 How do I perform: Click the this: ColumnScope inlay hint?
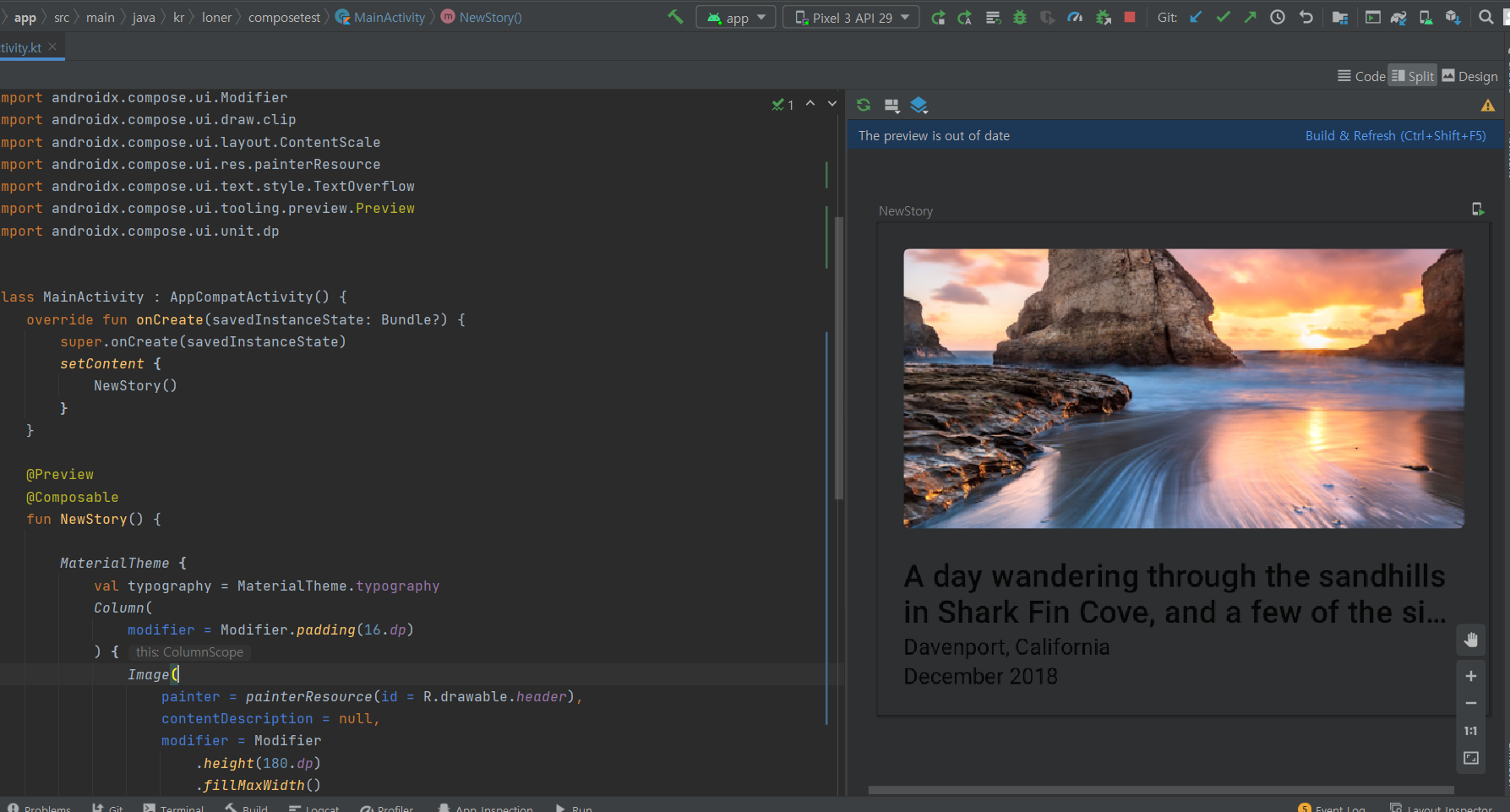(189, 652)
